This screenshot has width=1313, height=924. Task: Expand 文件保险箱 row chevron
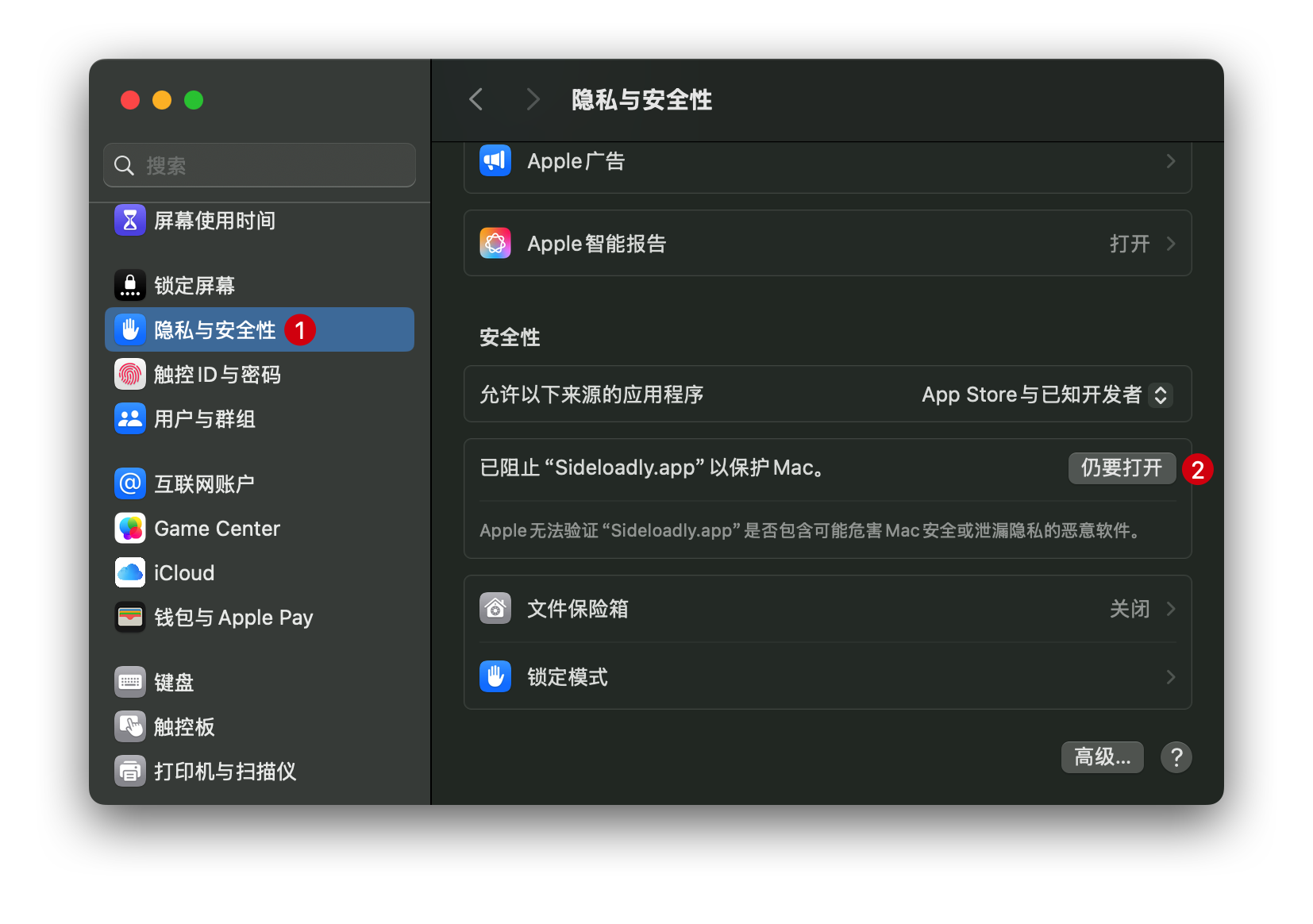pyautogui.click(x=1171, y=609)
